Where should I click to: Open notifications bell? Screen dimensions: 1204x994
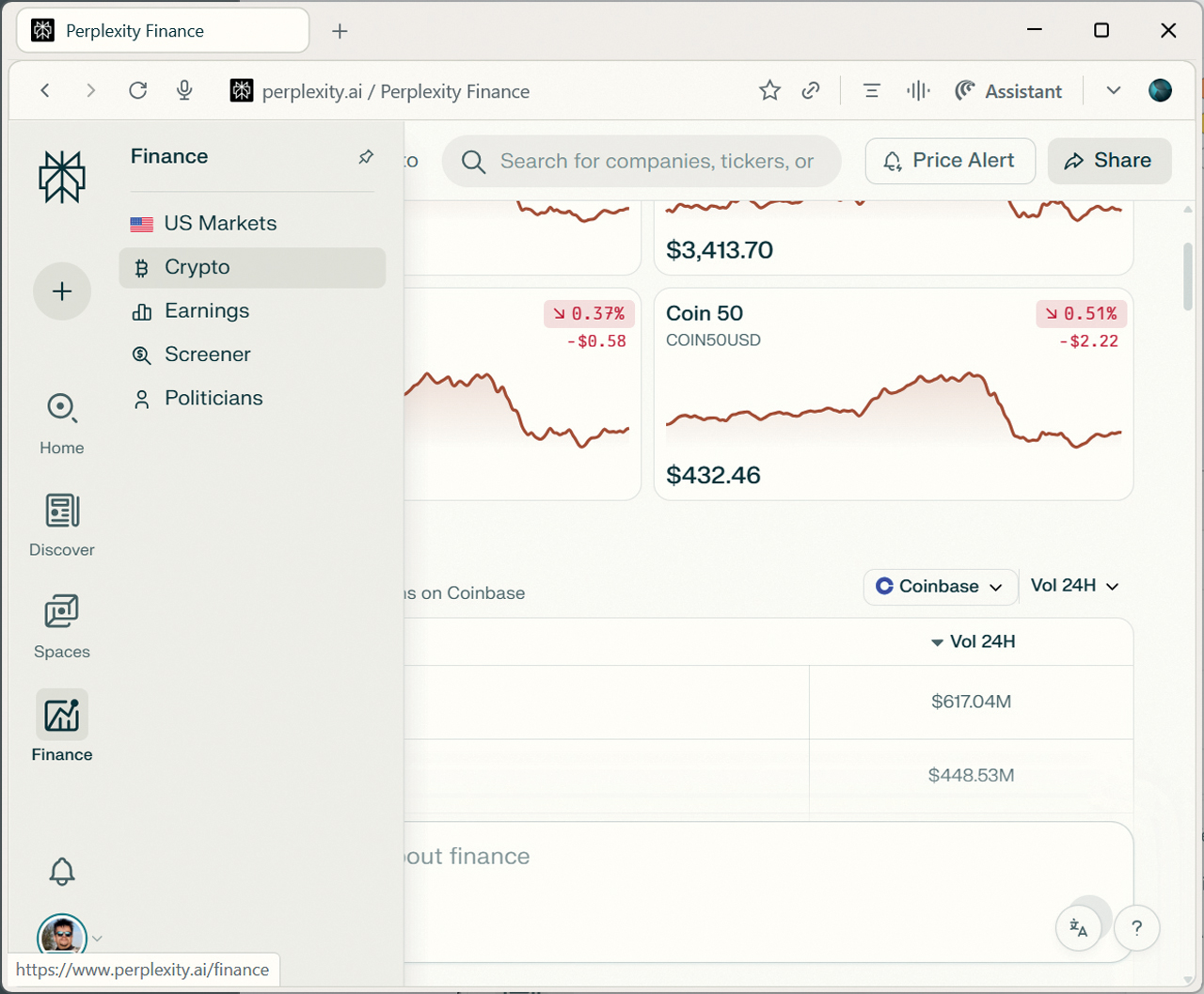point(62,872)
